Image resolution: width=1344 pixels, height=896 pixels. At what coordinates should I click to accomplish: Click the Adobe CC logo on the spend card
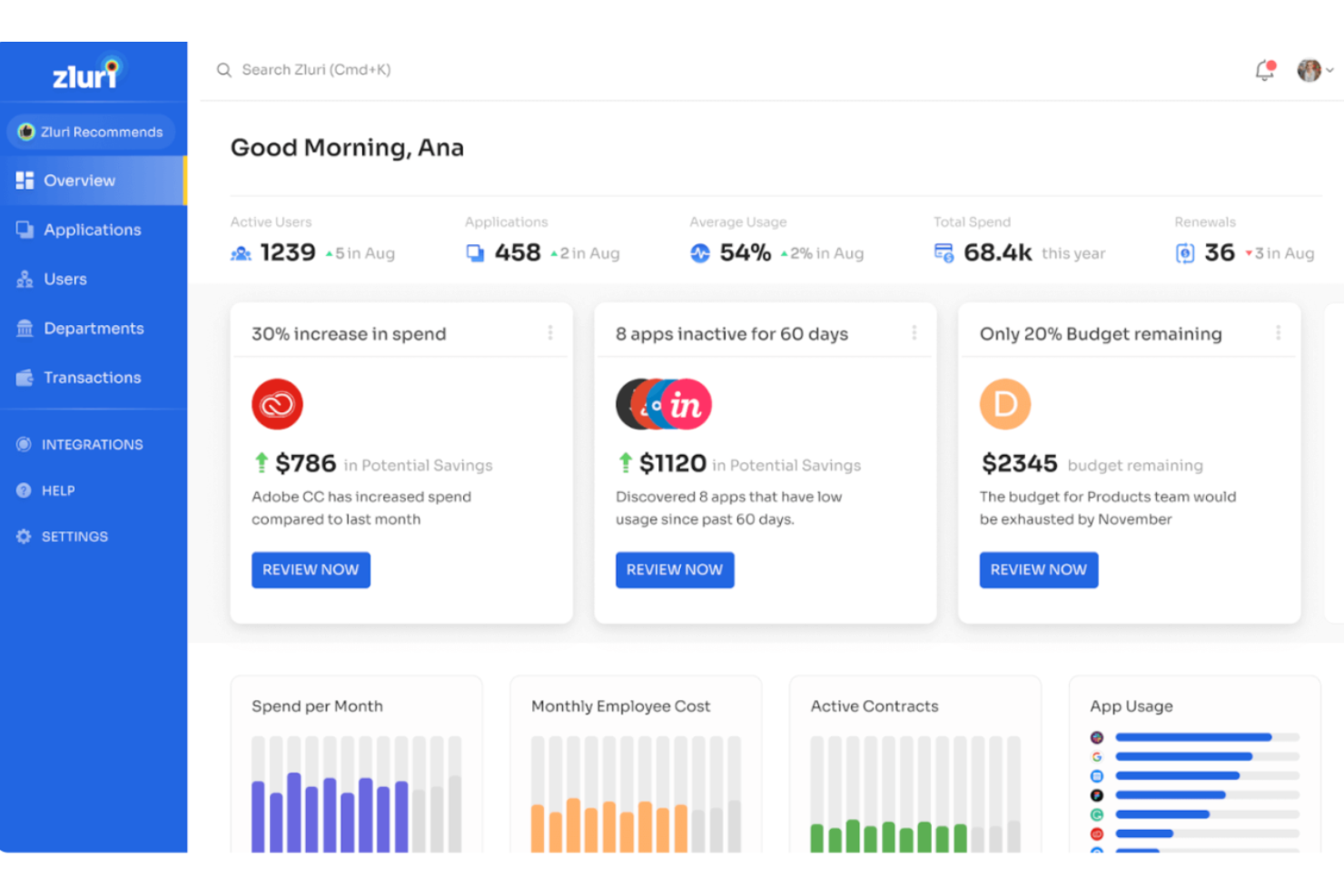[277, 404]
